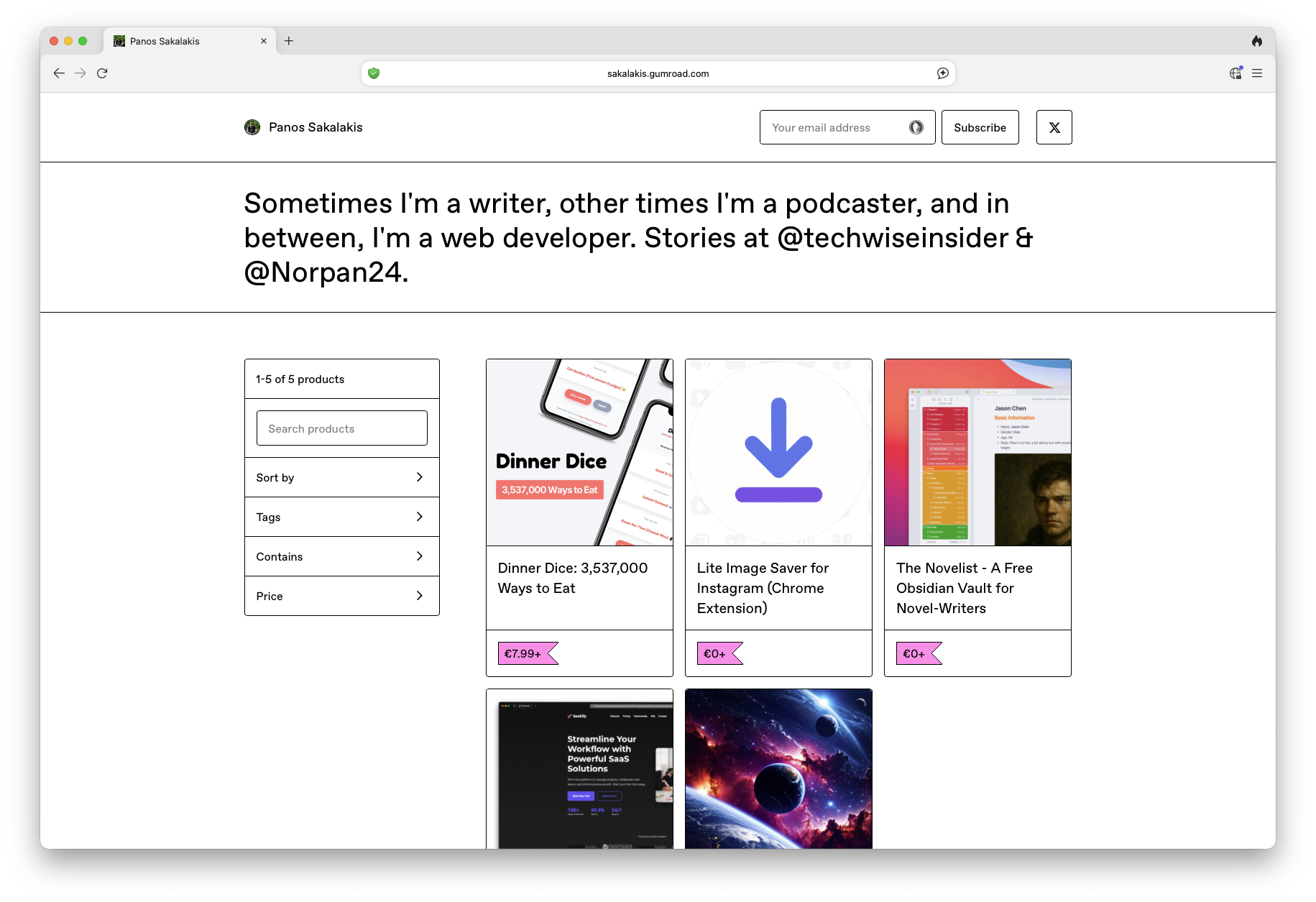This screenshot has height=902, width=1316.
Task: Click the password manager icon in email field
Action: (x=916, y=127)
